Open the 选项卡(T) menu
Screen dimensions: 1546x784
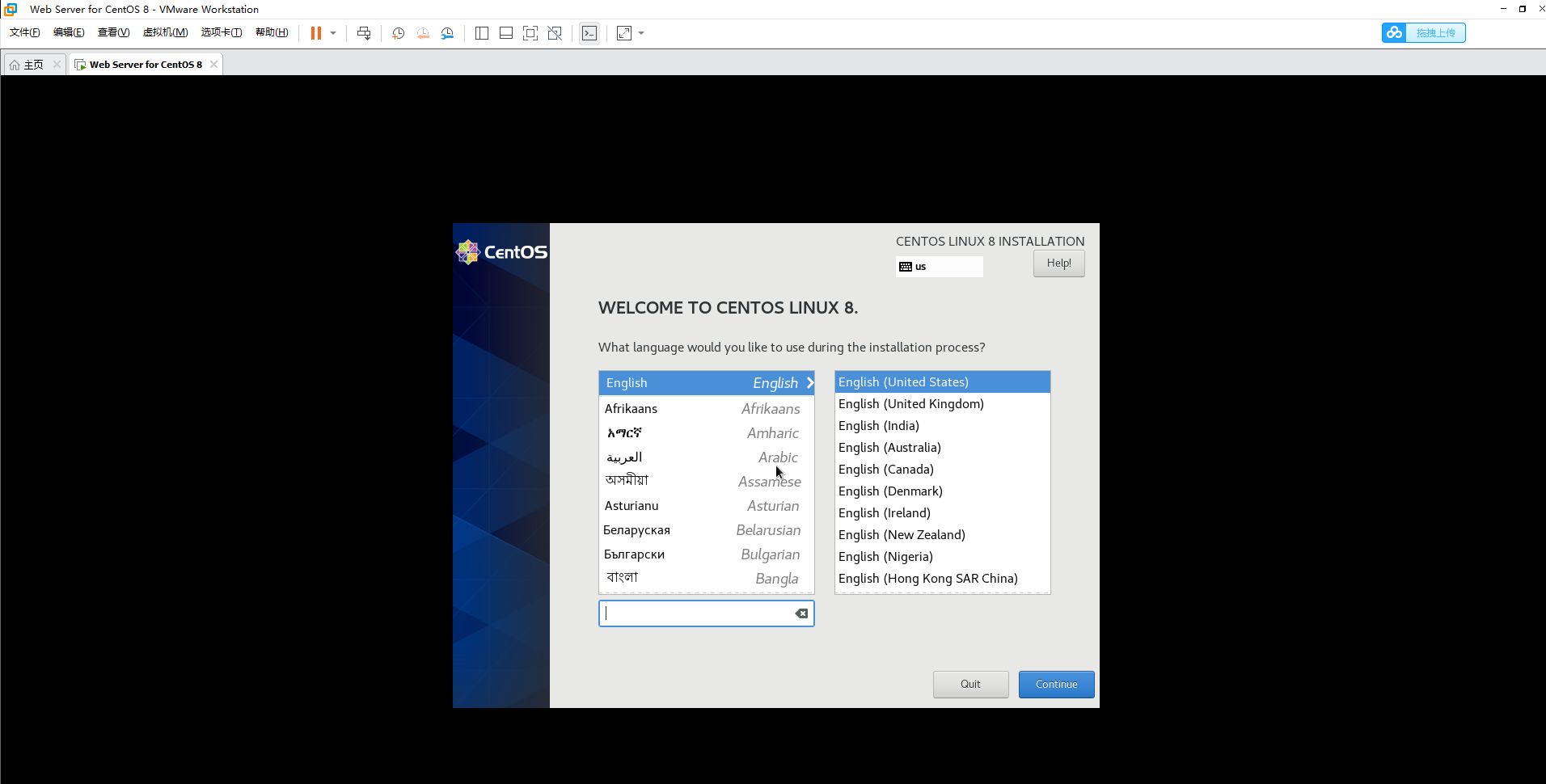(222, 32)
